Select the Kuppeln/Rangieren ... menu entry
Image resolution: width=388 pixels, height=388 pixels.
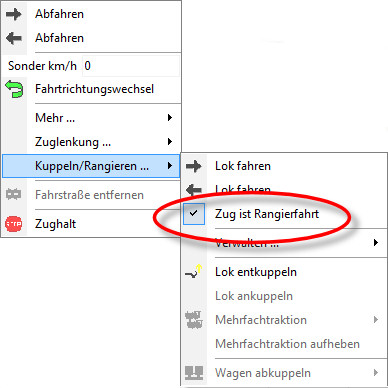[91, 166]
